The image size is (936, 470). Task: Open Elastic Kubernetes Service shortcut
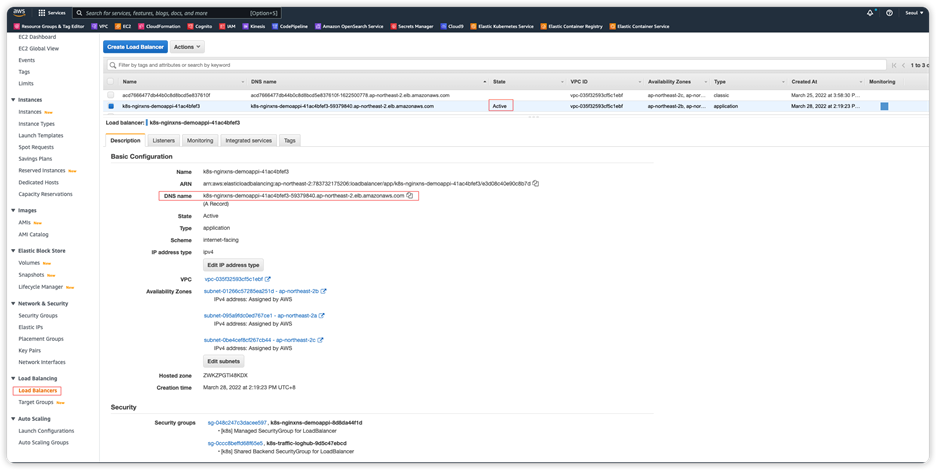coord(502,26)
